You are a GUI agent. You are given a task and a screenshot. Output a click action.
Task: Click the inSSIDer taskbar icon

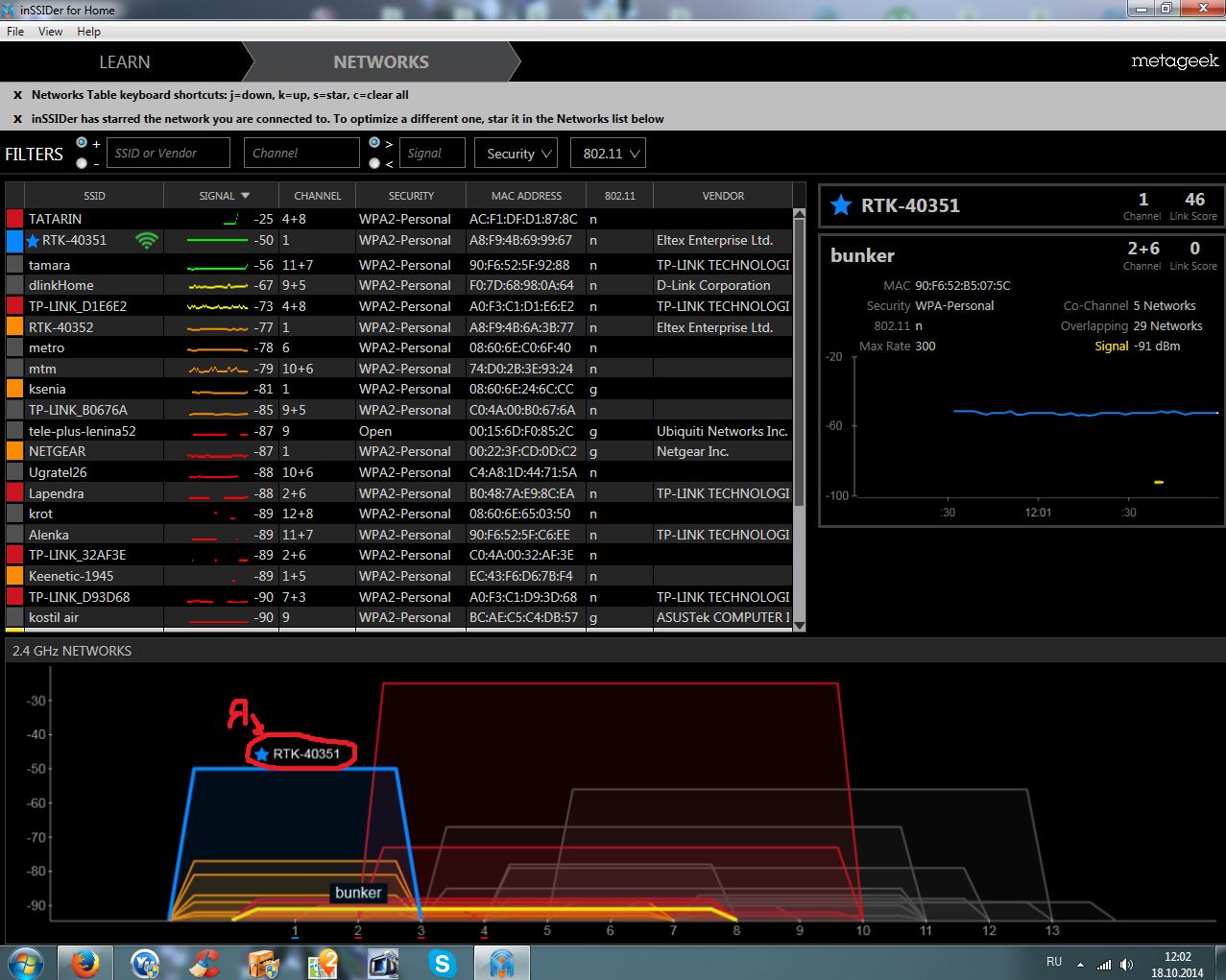tap(502, 963)
